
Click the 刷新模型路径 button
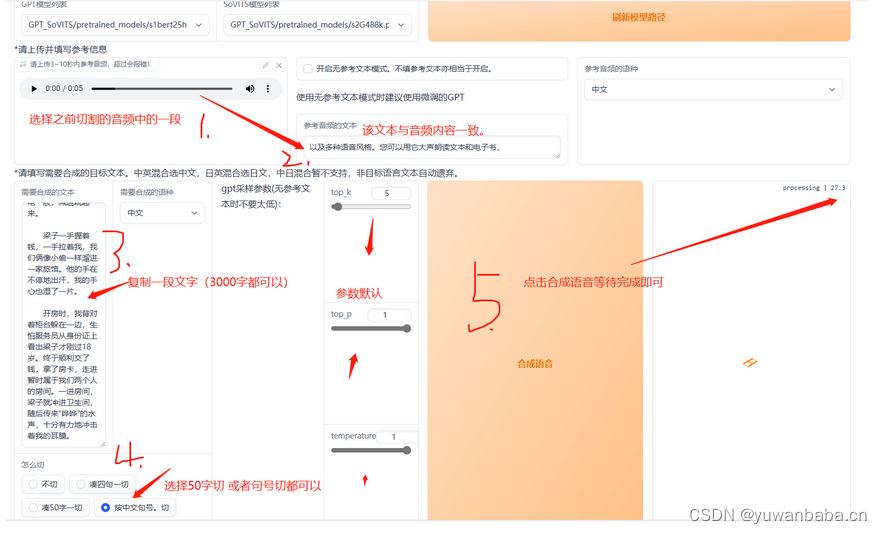[638, 18]
